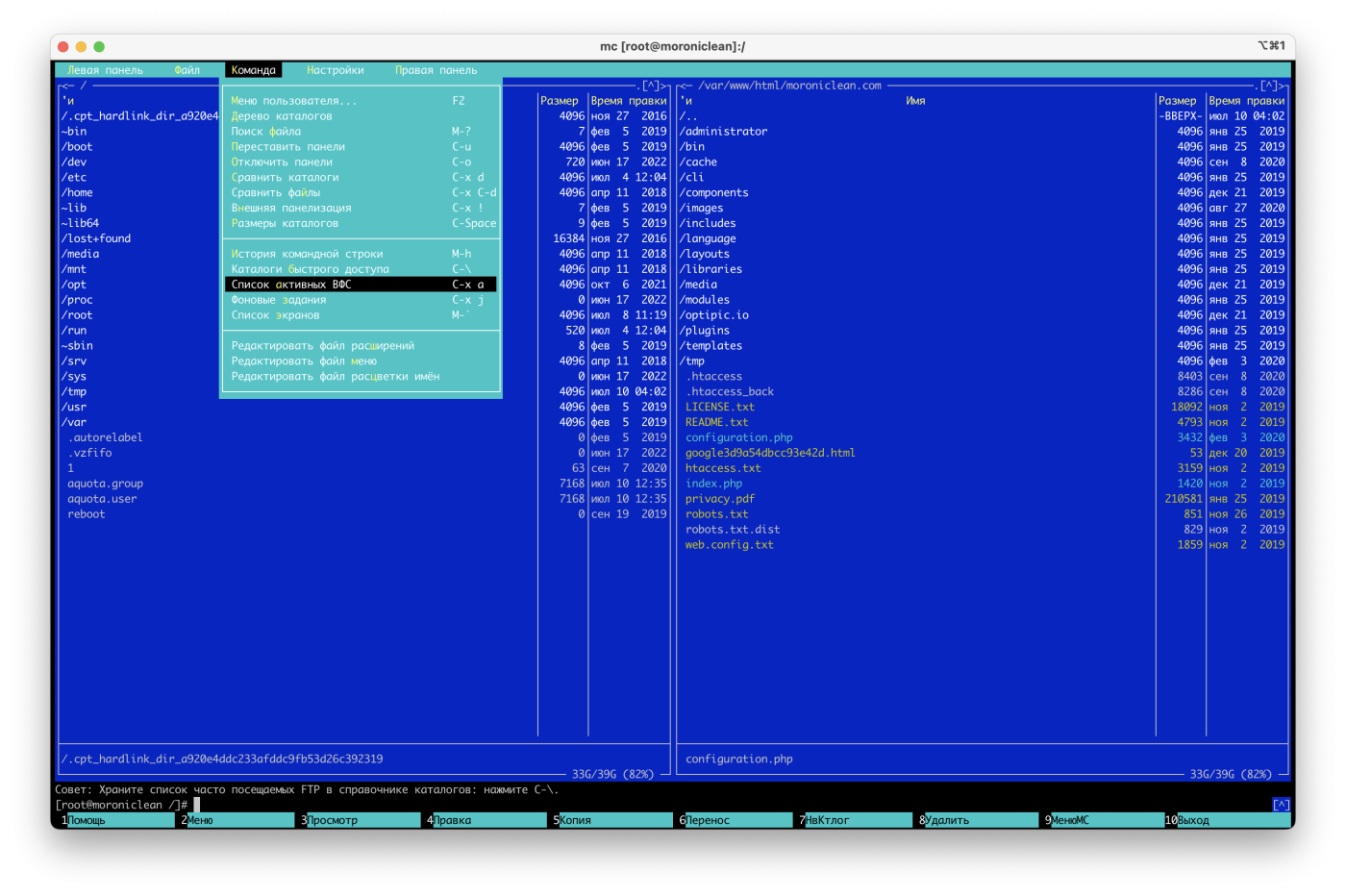Sort right panel by Время правки header
This screenshot has width=1346, height=896.
(x=1246, y=101)
